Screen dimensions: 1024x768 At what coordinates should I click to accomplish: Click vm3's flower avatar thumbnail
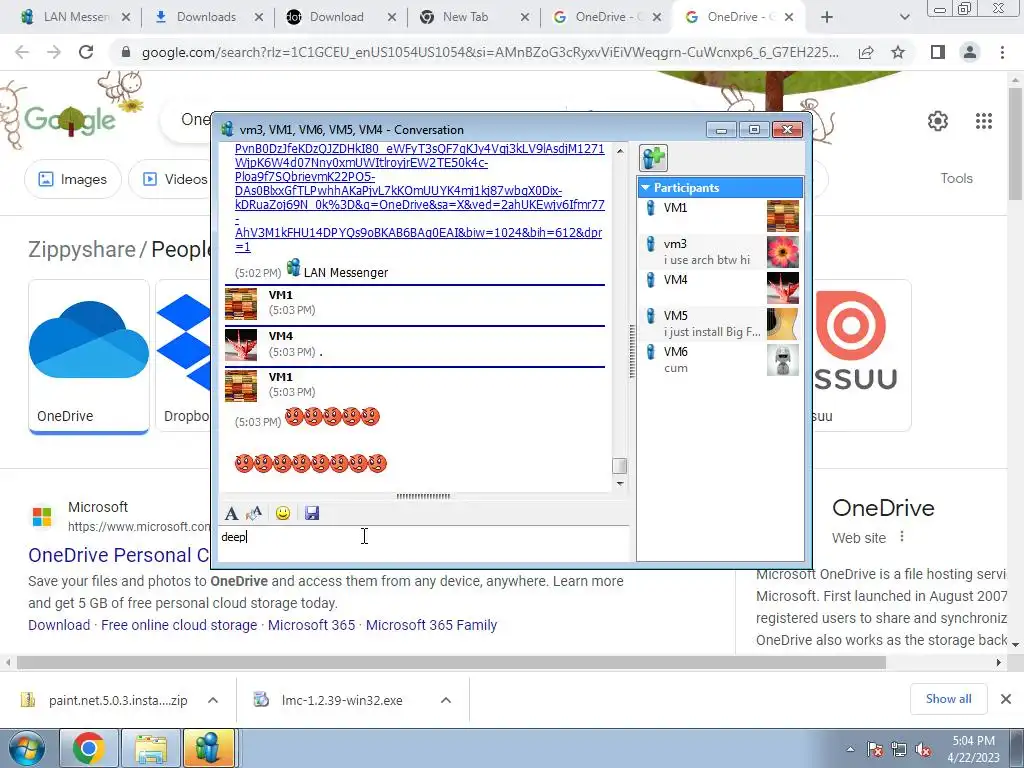782,252
